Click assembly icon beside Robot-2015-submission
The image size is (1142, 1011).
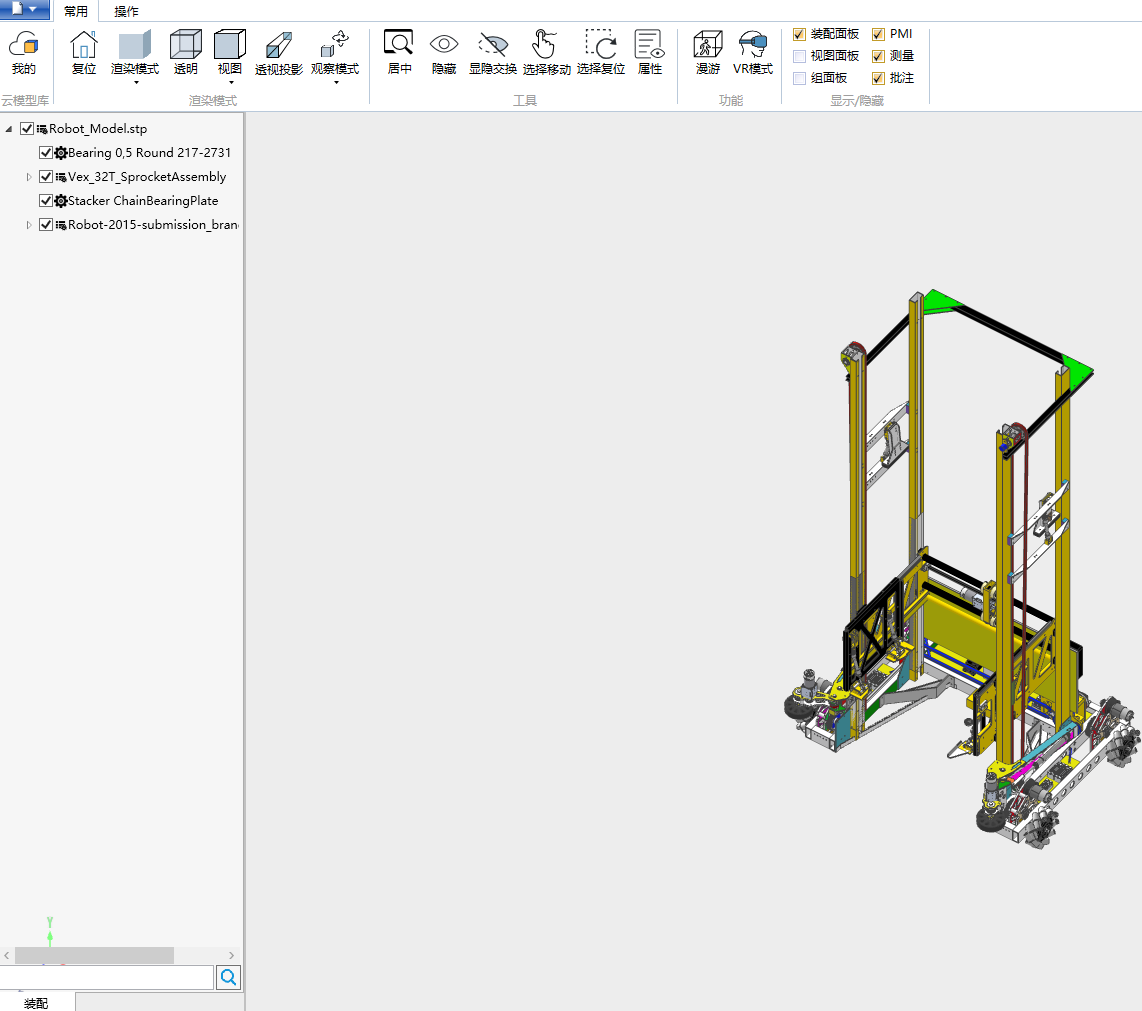pos(61,225)
